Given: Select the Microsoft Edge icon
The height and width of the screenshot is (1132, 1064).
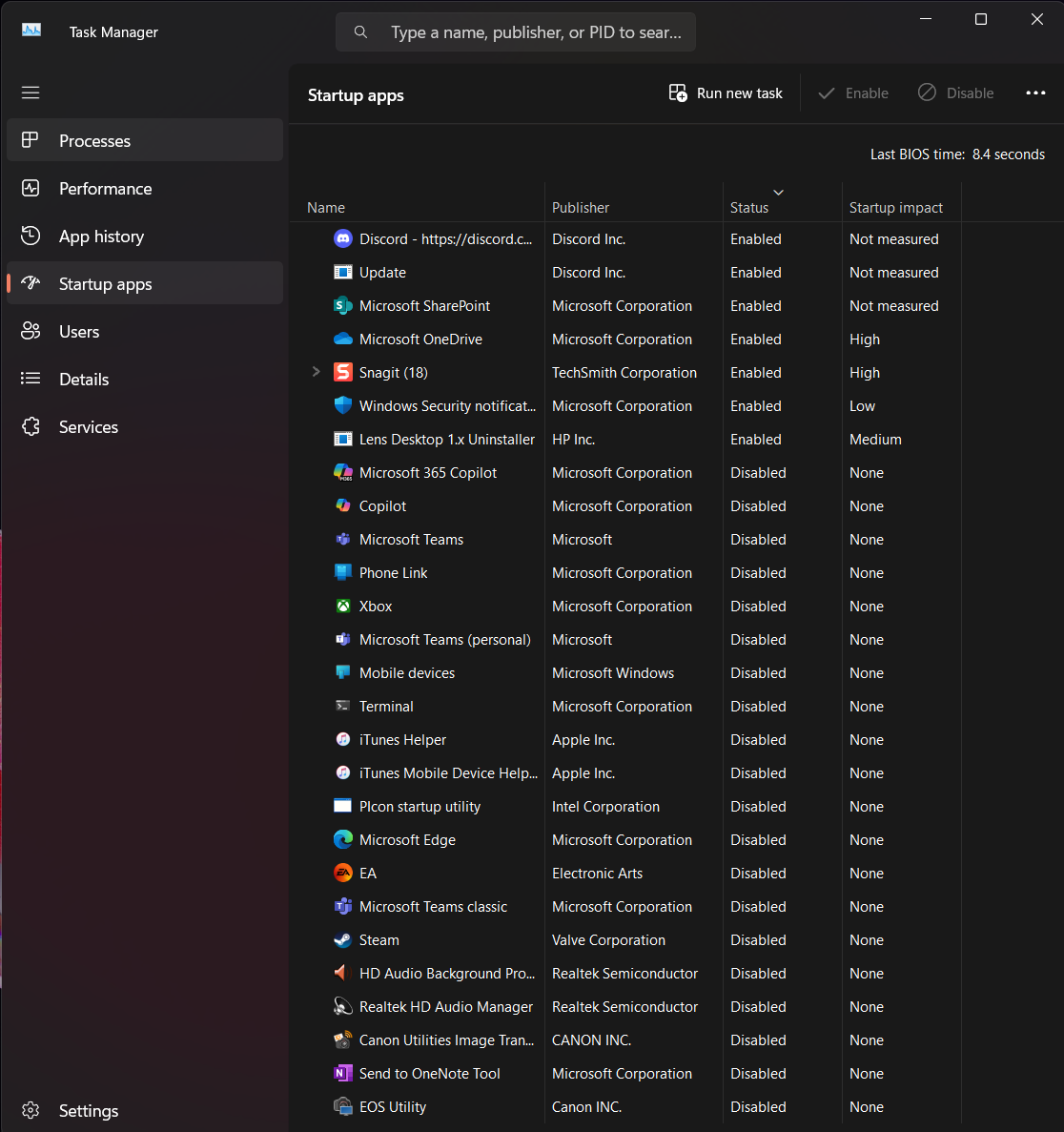Looking at the screenshot, I should (x=343, y=840).
